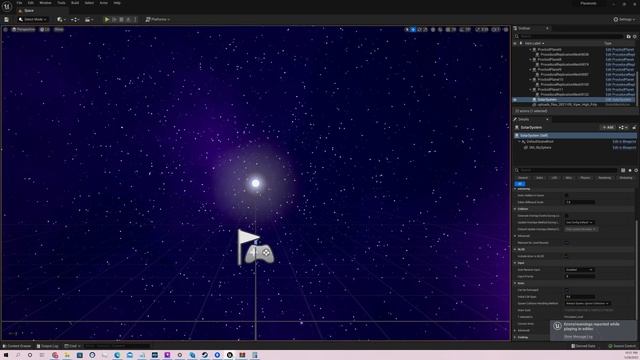Open the Help menu

(117, 3)
